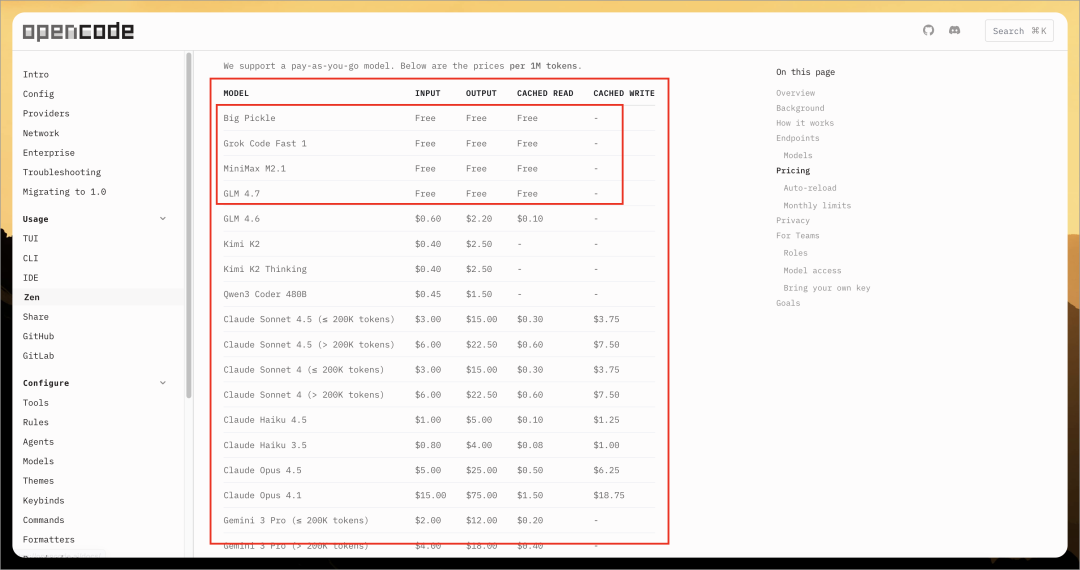Select IDE under Usage
This screenshot has height=570, width=1080.
point(30,277)
